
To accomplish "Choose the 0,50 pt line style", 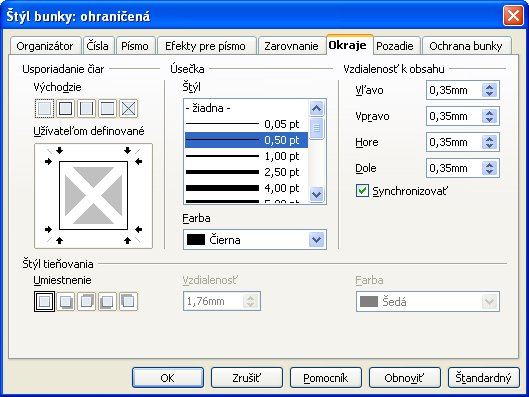I will click(246, 140).
